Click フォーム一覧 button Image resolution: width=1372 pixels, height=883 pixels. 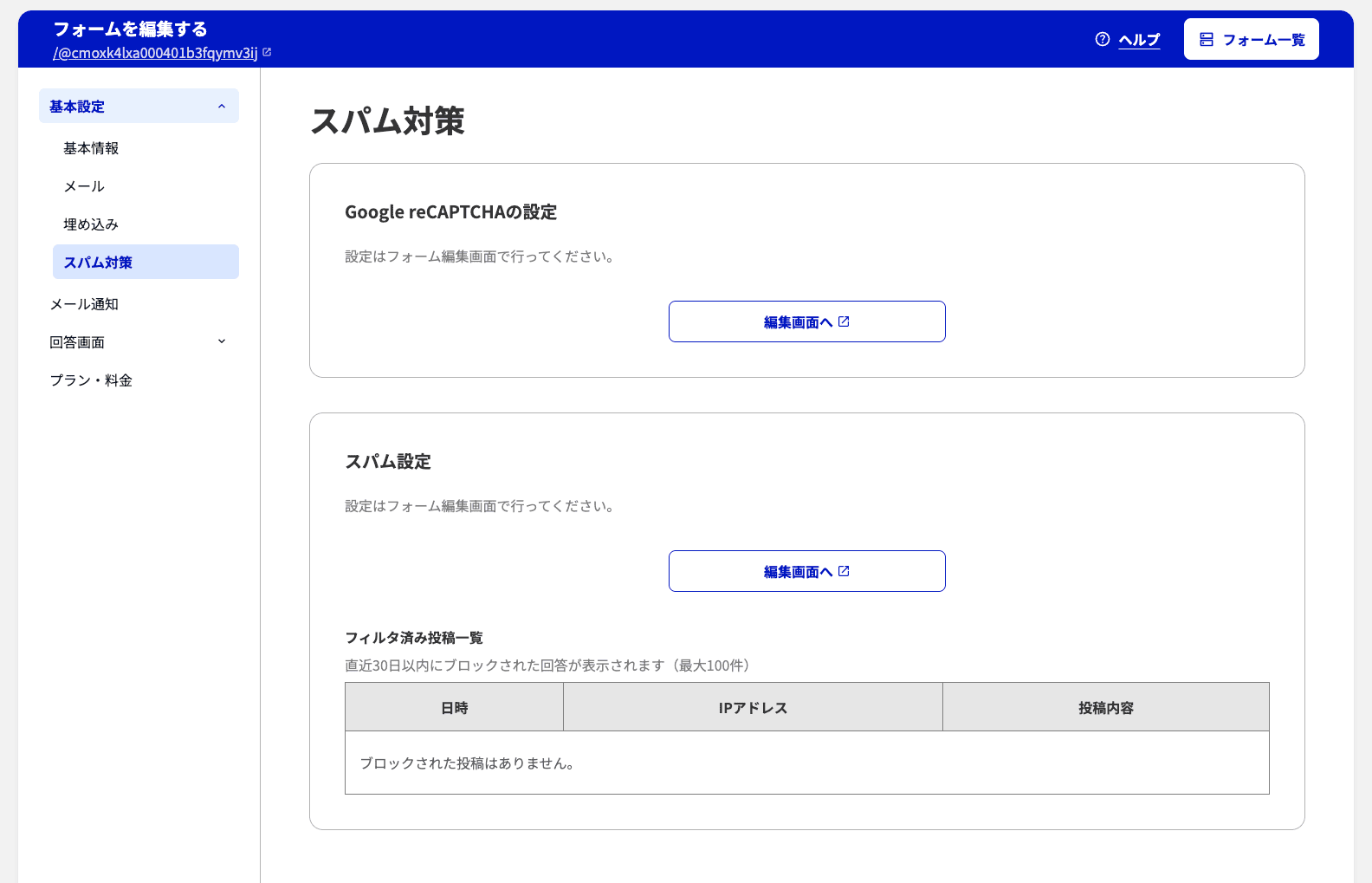[x=1252, y=39]
